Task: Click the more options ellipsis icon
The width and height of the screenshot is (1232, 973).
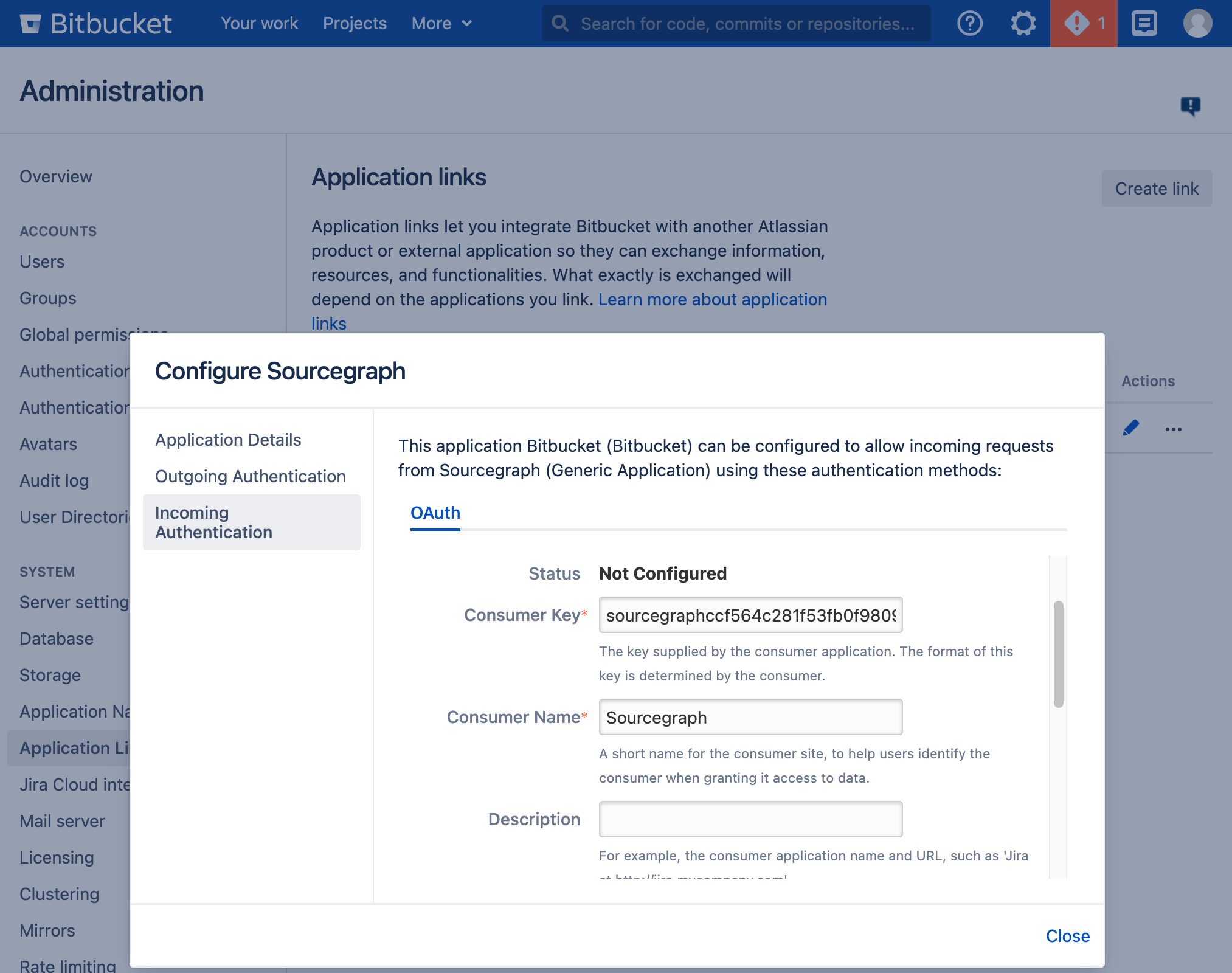Action: [x=1173, y=428]
